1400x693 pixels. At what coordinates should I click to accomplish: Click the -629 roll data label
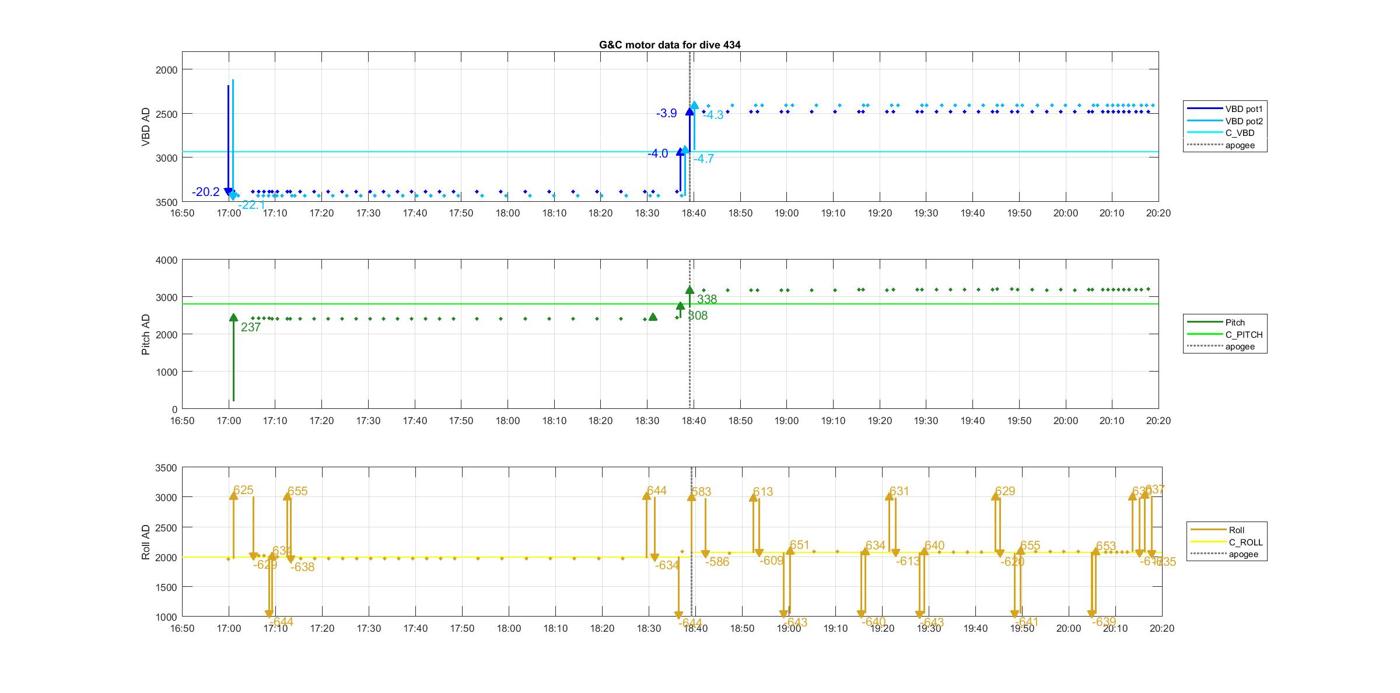(265, 565)
